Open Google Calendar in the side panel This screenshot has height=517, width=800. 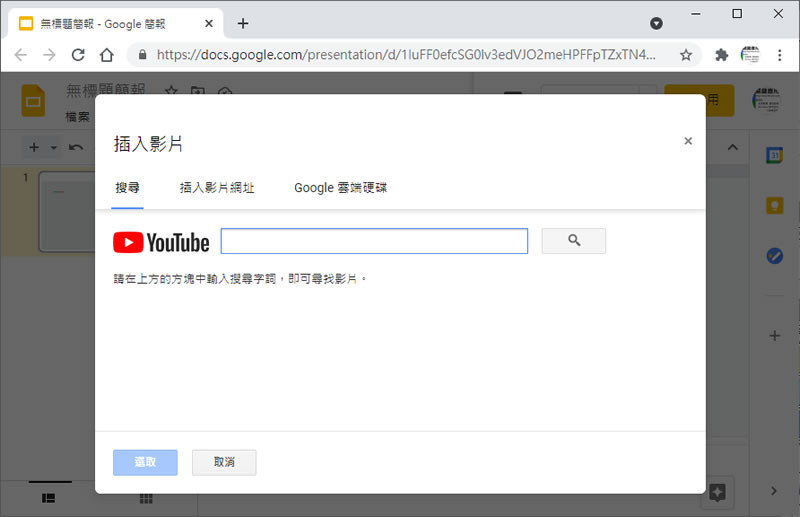click(774, 155)
